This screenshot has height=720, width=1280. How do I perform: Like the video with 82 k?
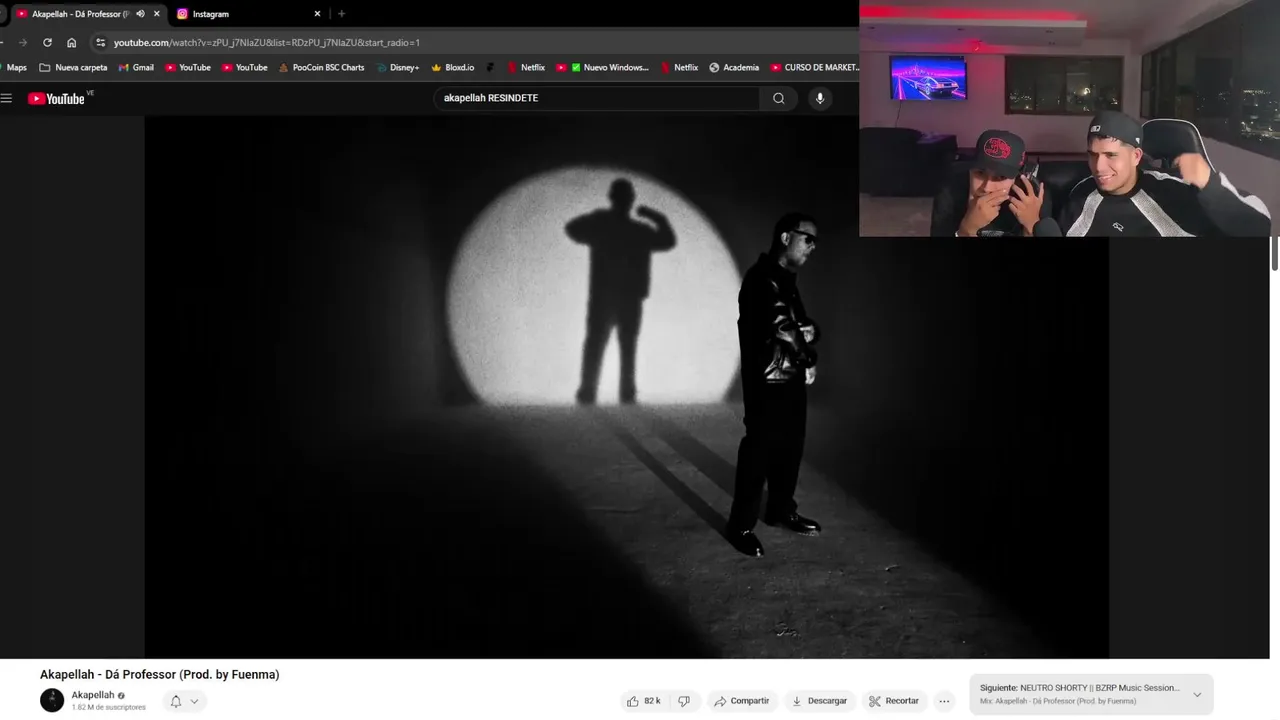(x=643, y=701)
